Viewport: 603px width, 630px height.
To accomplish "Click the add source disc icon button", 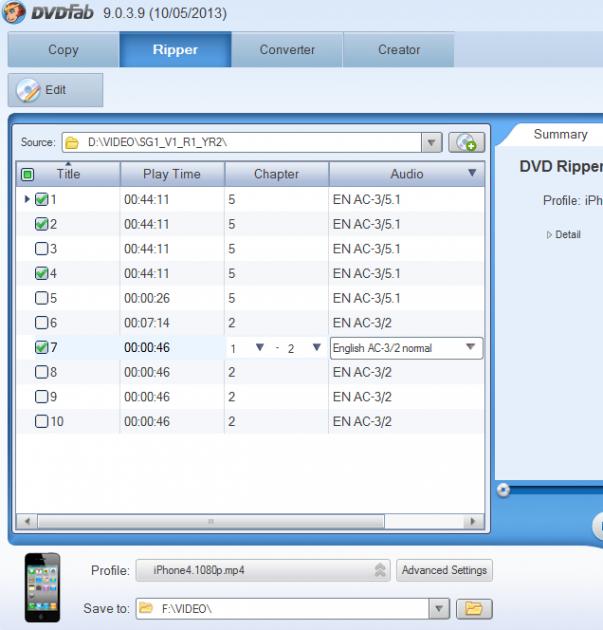I will click(x=466, y=142).
